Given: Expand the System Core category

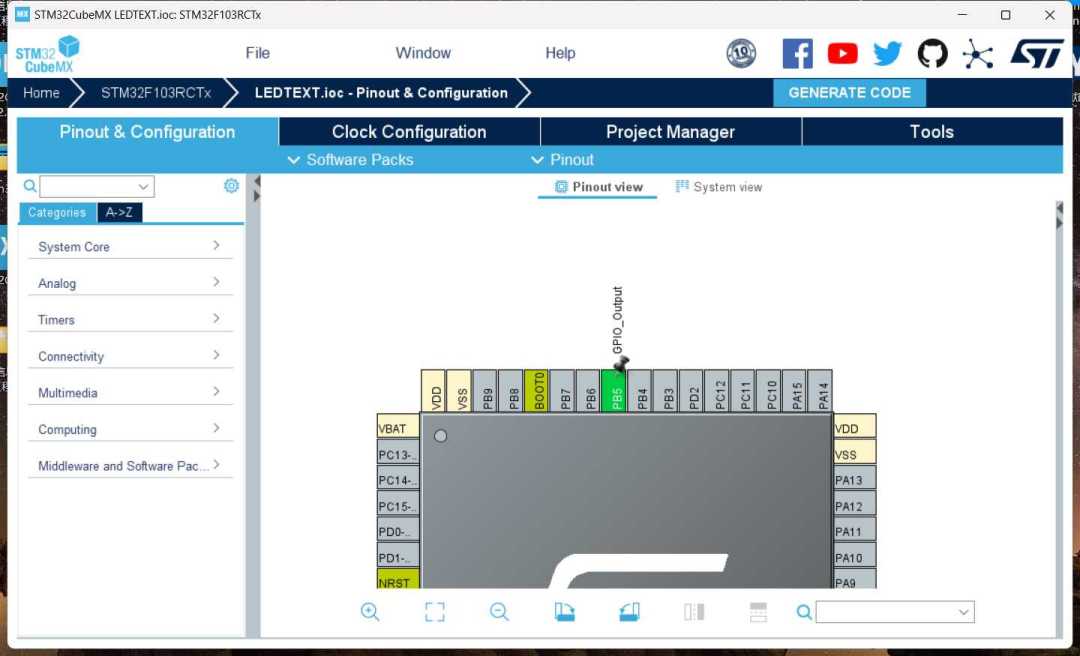Looking at the screenshot, I should coord(130,246).
